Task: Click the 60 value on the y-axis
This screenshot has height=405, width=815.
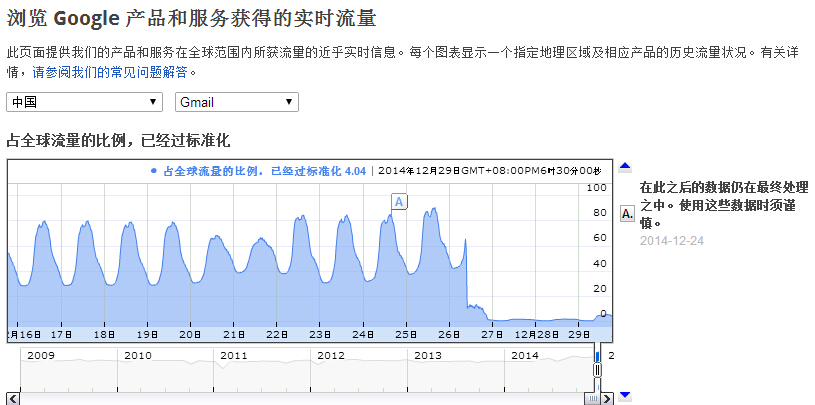Action: 600,238
